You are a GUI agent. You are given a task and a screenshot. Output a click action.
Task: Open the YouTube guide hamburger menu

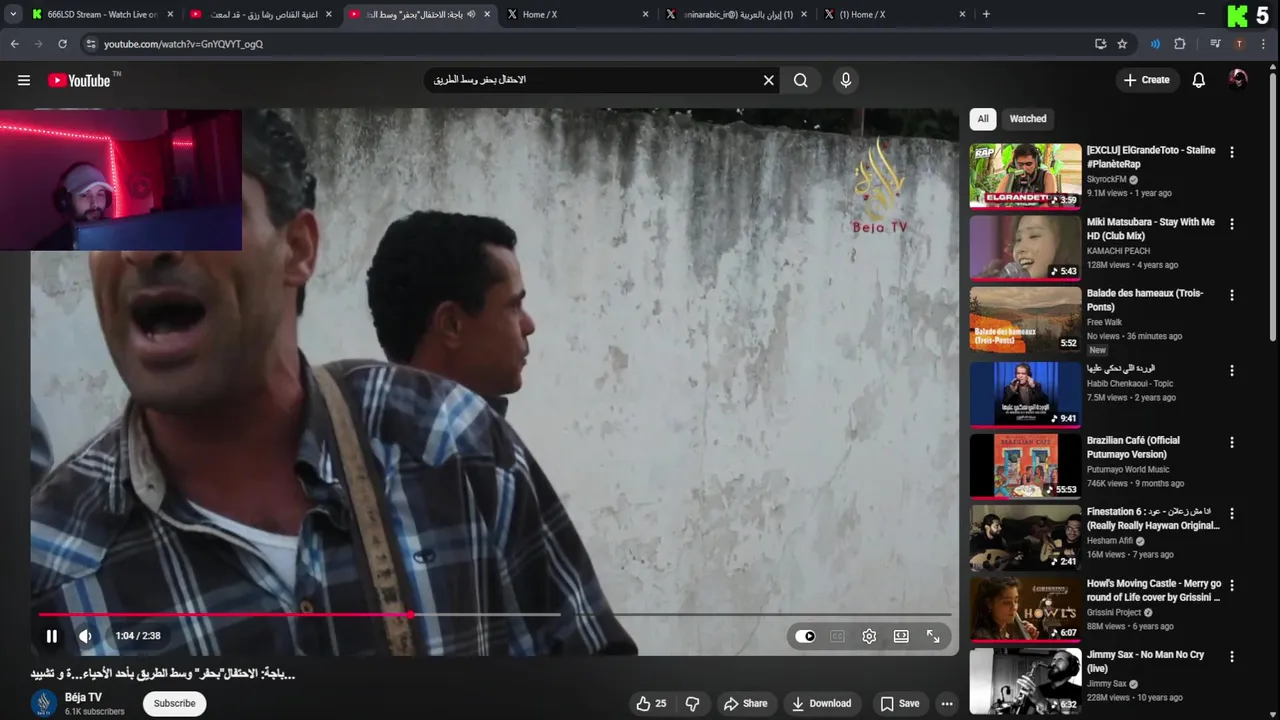[24, 80]
